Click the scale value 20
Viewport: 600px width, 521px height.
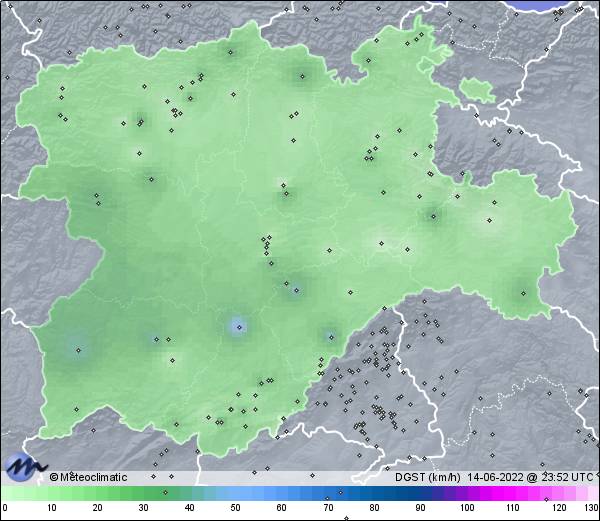[98, 508]
